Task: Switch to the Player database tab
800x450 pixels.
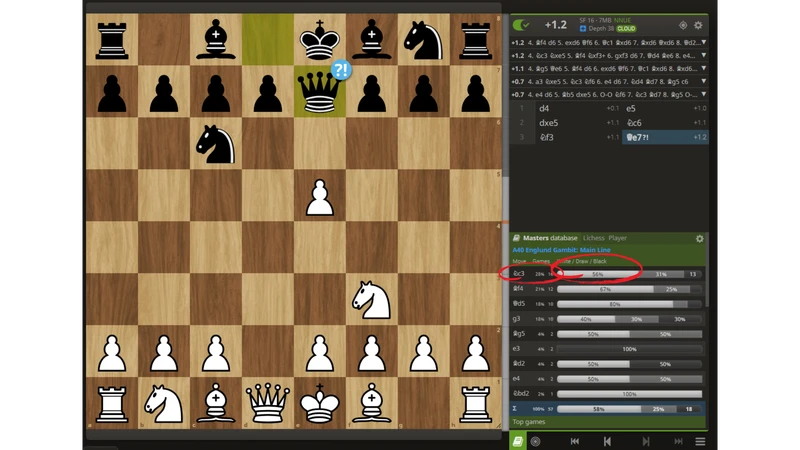Action: click(x=618, y=238)
